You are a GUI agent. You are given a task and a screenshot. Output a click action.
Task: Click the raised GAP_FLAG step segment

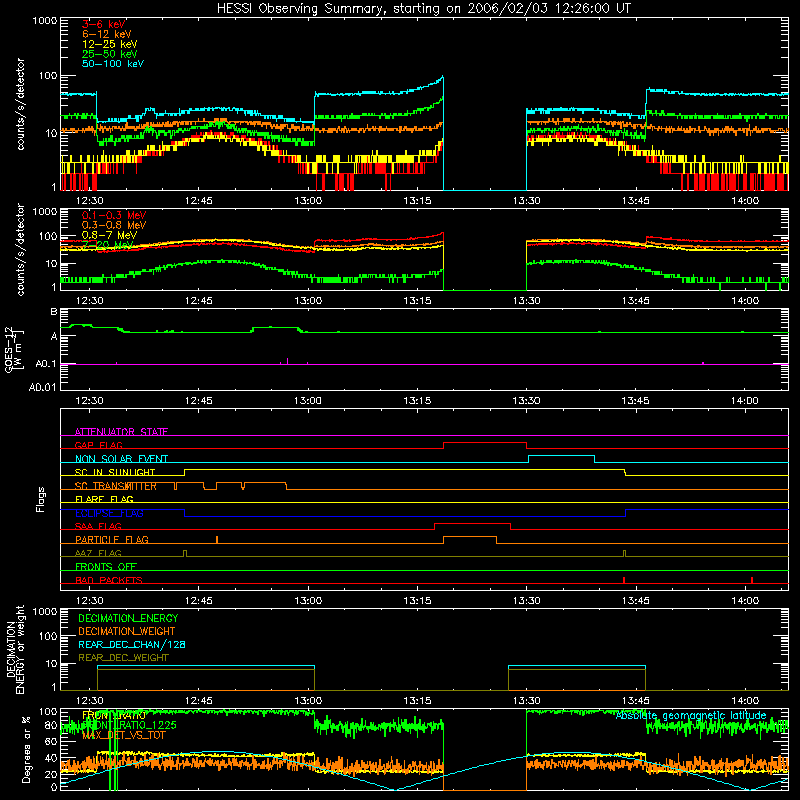click(485, 442)
